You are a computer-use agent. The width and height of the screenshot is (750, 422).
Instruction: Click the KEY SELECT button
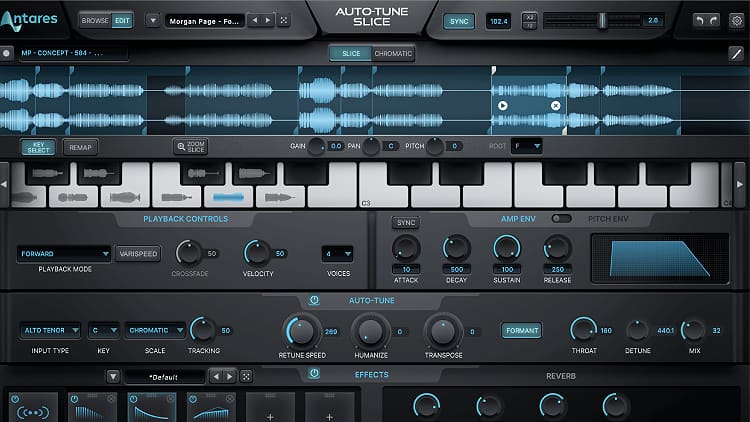[x=38, y=147]
